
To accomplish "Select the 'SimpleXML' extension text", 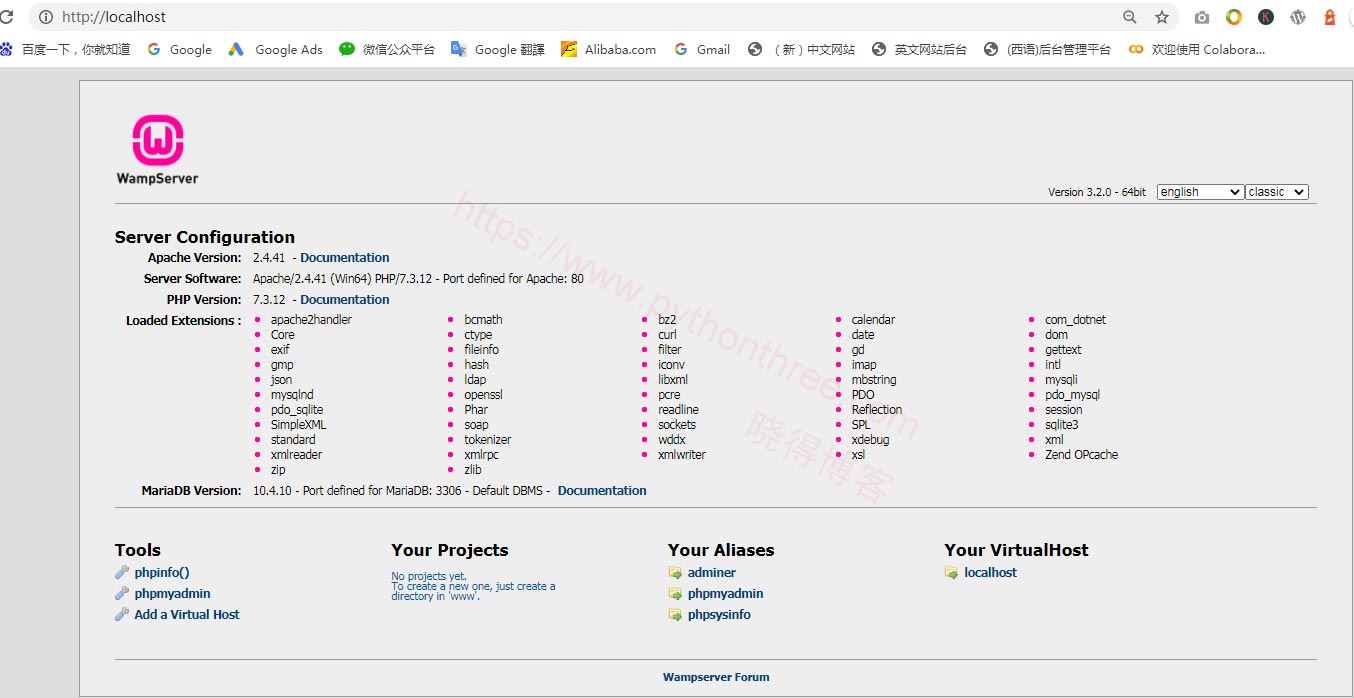I will click(x=298, y=425).
